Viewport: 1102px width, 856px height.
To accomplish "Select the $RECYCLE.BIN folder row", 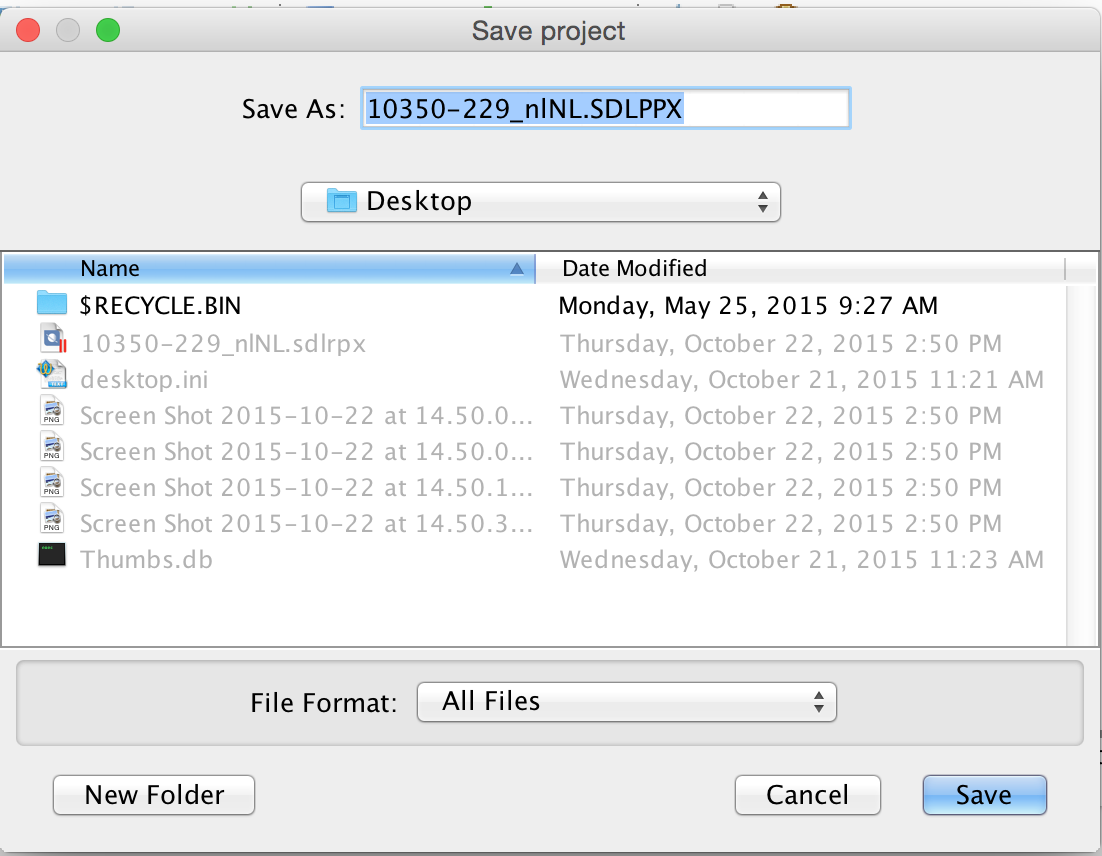I will point(300,304).
